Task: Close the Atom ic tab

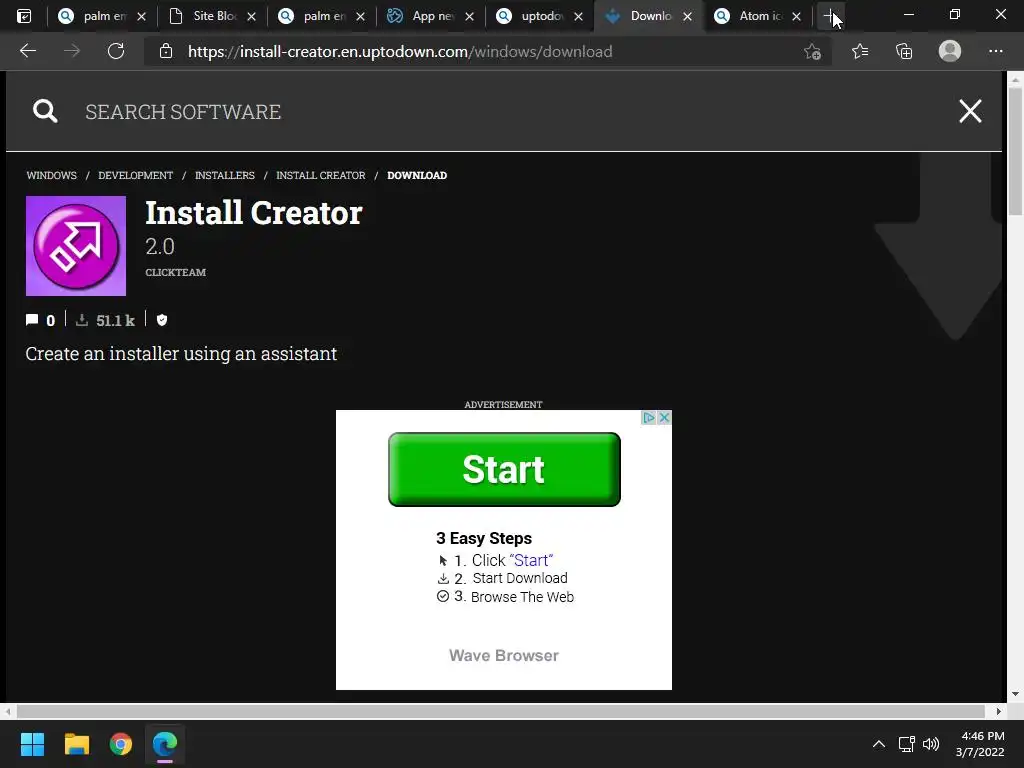Action: [796, 16]
